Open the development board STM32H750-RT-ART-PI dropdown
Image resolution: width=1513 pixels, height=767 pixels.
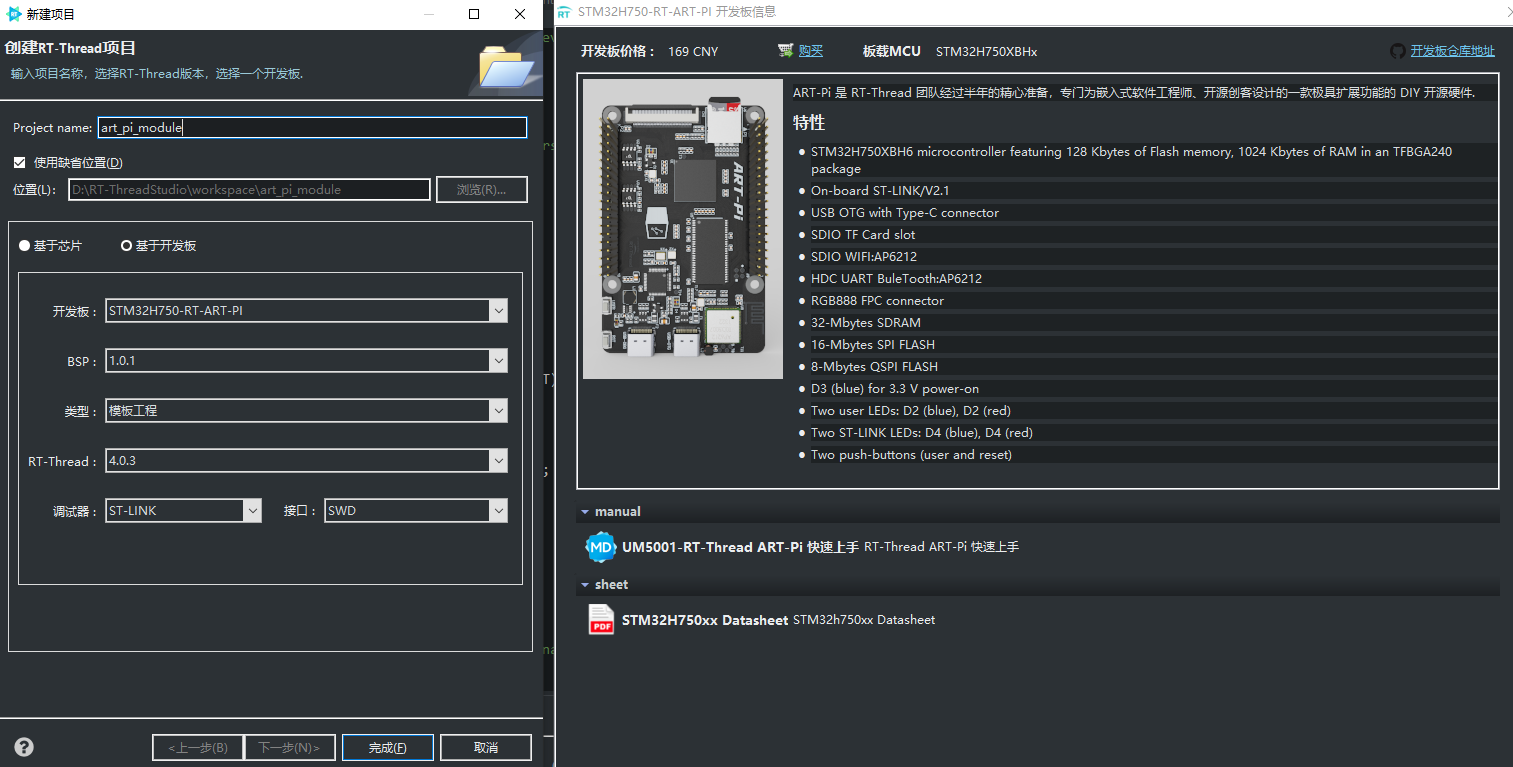[x=307, y=311]
